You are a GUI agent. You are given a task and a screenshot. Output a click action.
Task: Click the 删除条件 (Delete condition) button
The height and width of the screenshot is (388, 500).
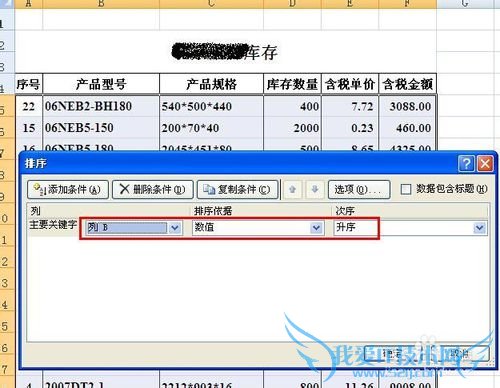(x=153, y=190)
